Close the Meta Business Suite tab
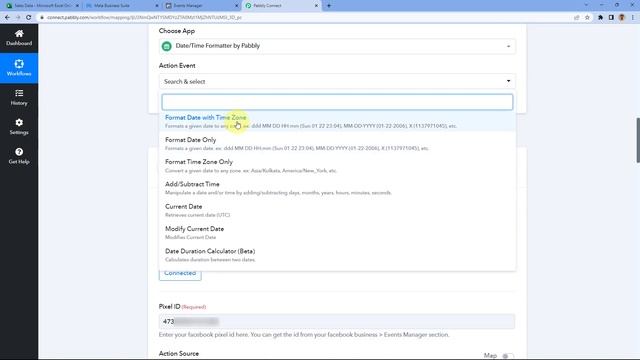This screenshot has width=640, height=360. [x=157, y=6]
